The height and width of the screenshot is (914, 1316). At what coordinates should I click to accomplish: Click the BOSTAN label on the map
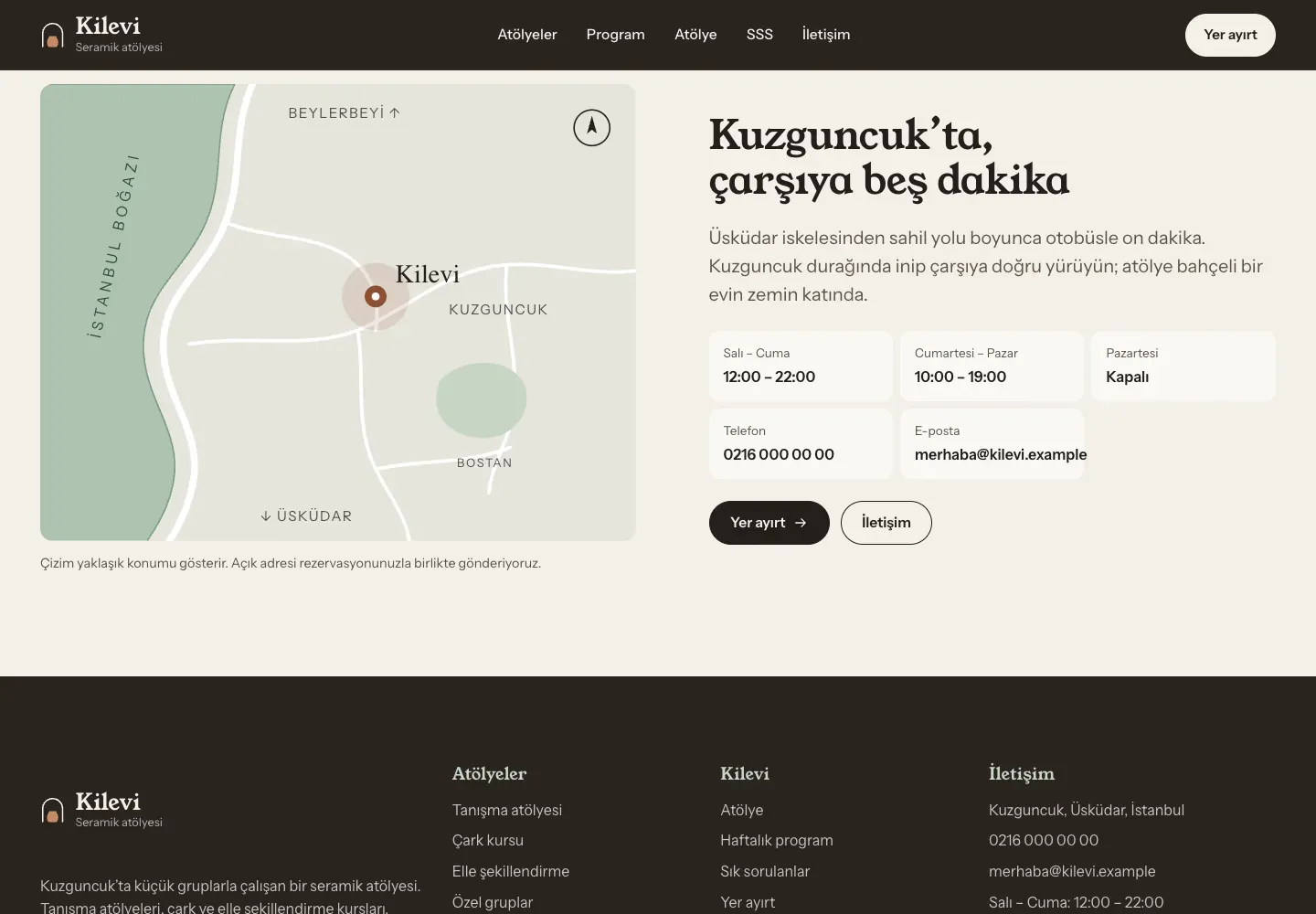(484, 463)
